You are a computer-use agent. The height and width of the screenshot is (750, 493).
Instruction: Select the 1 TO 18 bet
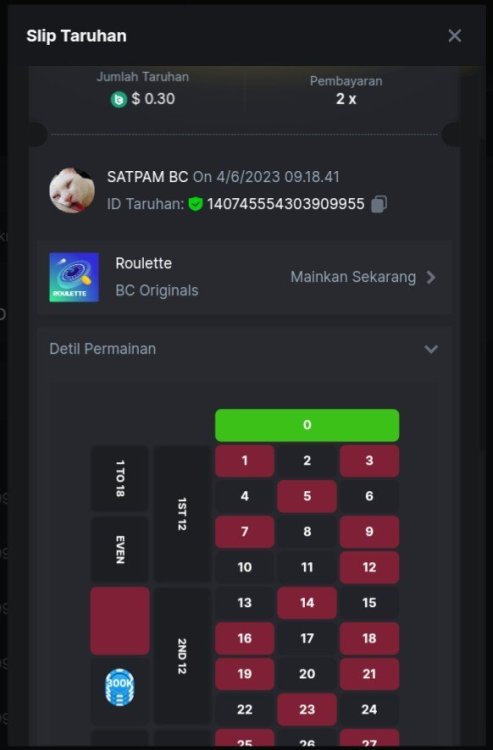pos(120,478)
